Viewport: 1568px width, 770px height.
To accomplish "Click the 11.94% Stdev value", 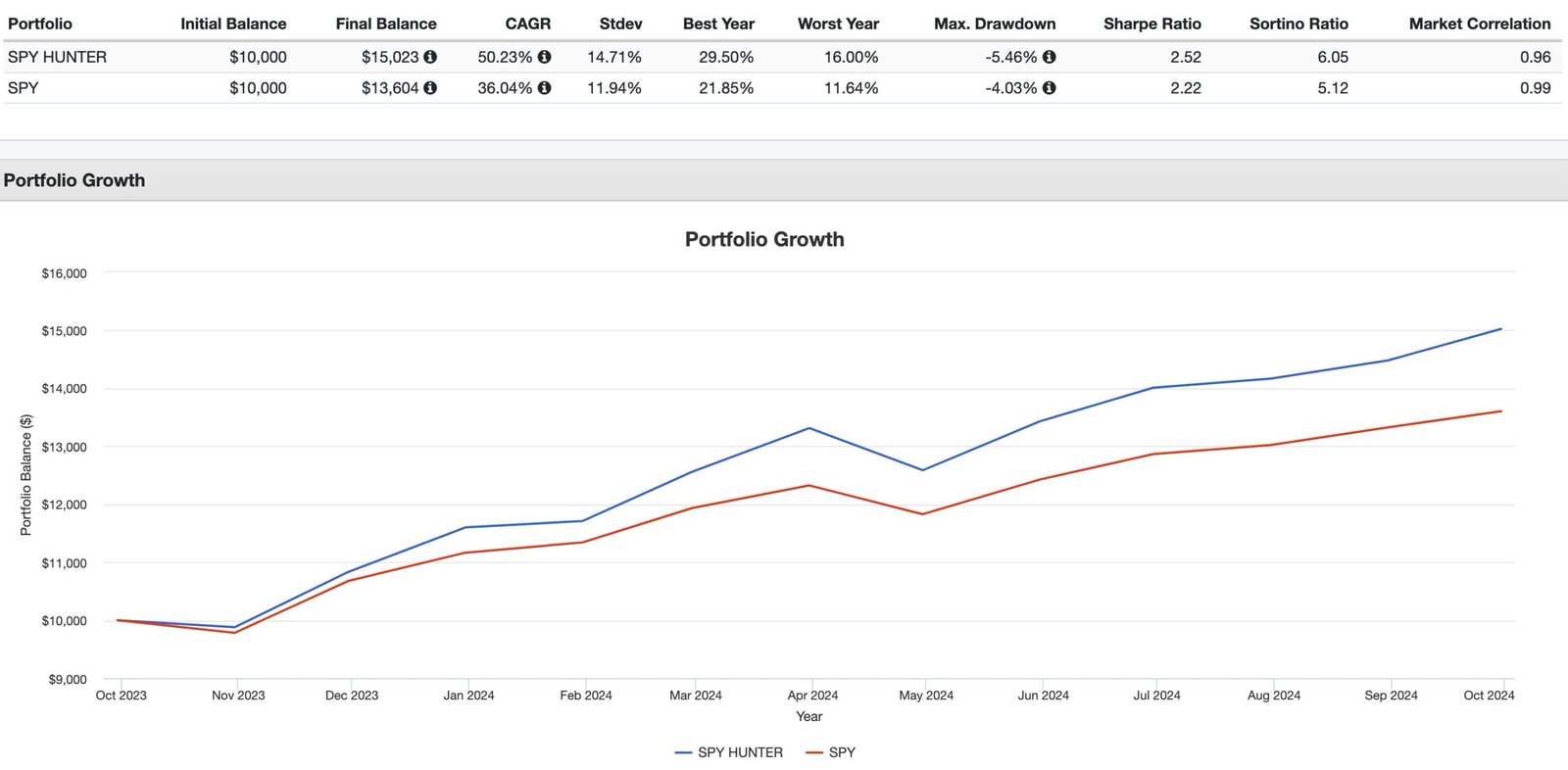I will coord(614,88).
